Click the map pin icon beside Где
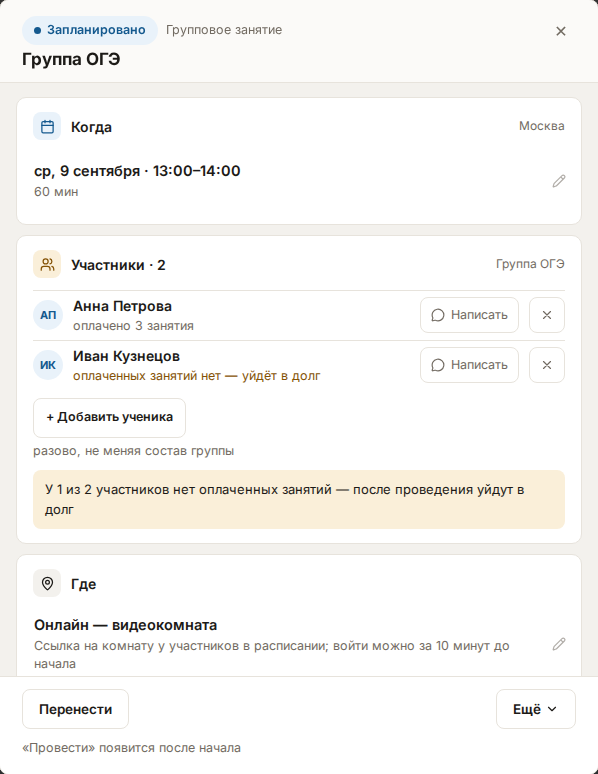The width and height of the screenshot is (598, 774). (x=47, y=583)
